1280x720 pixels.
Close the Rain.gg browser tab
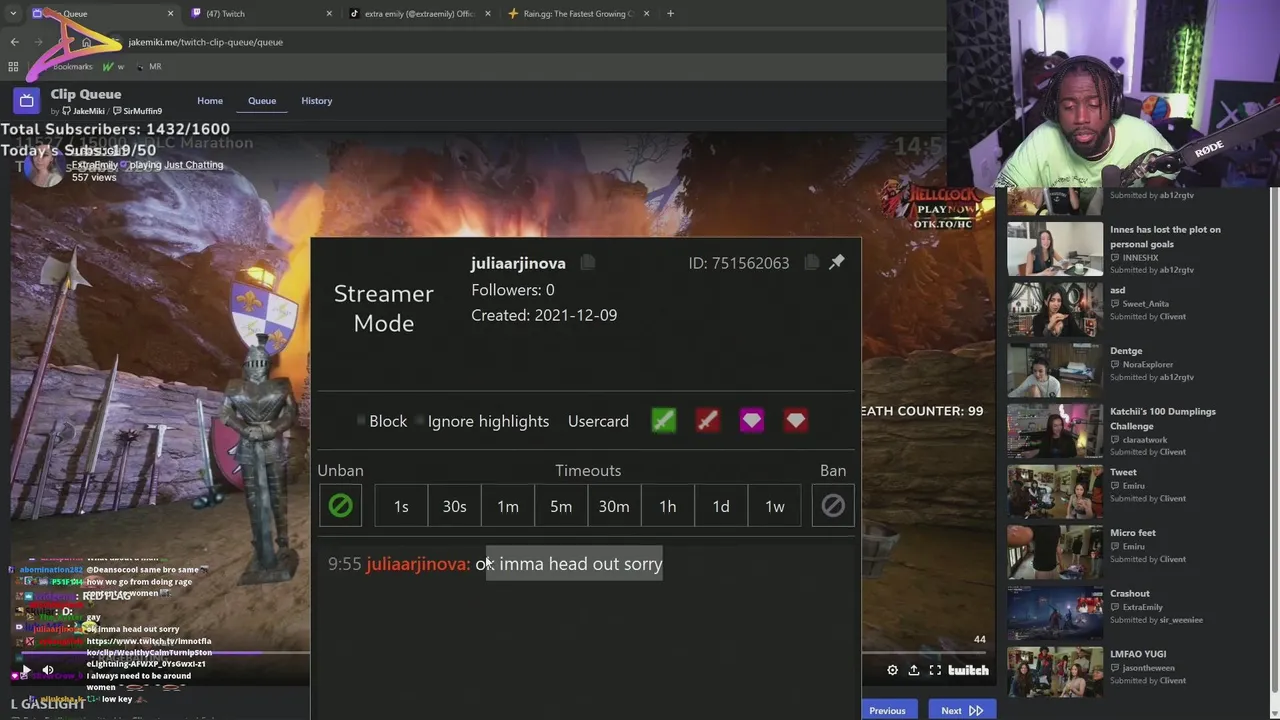click(x=646, y=14)
